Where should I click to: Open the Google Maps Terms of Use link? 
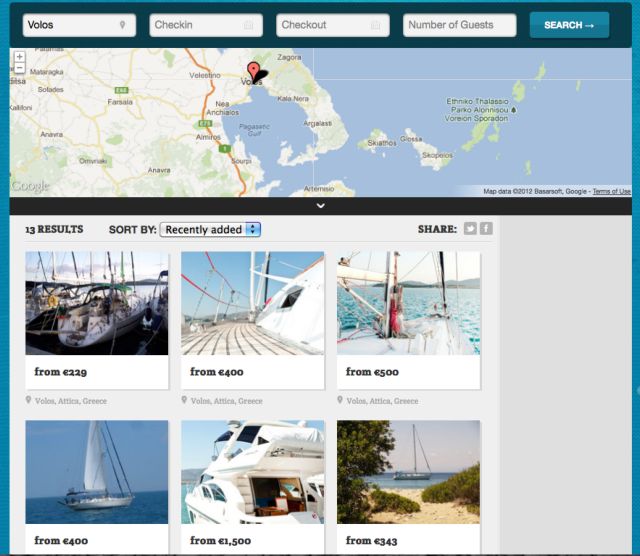pos(611,191)
